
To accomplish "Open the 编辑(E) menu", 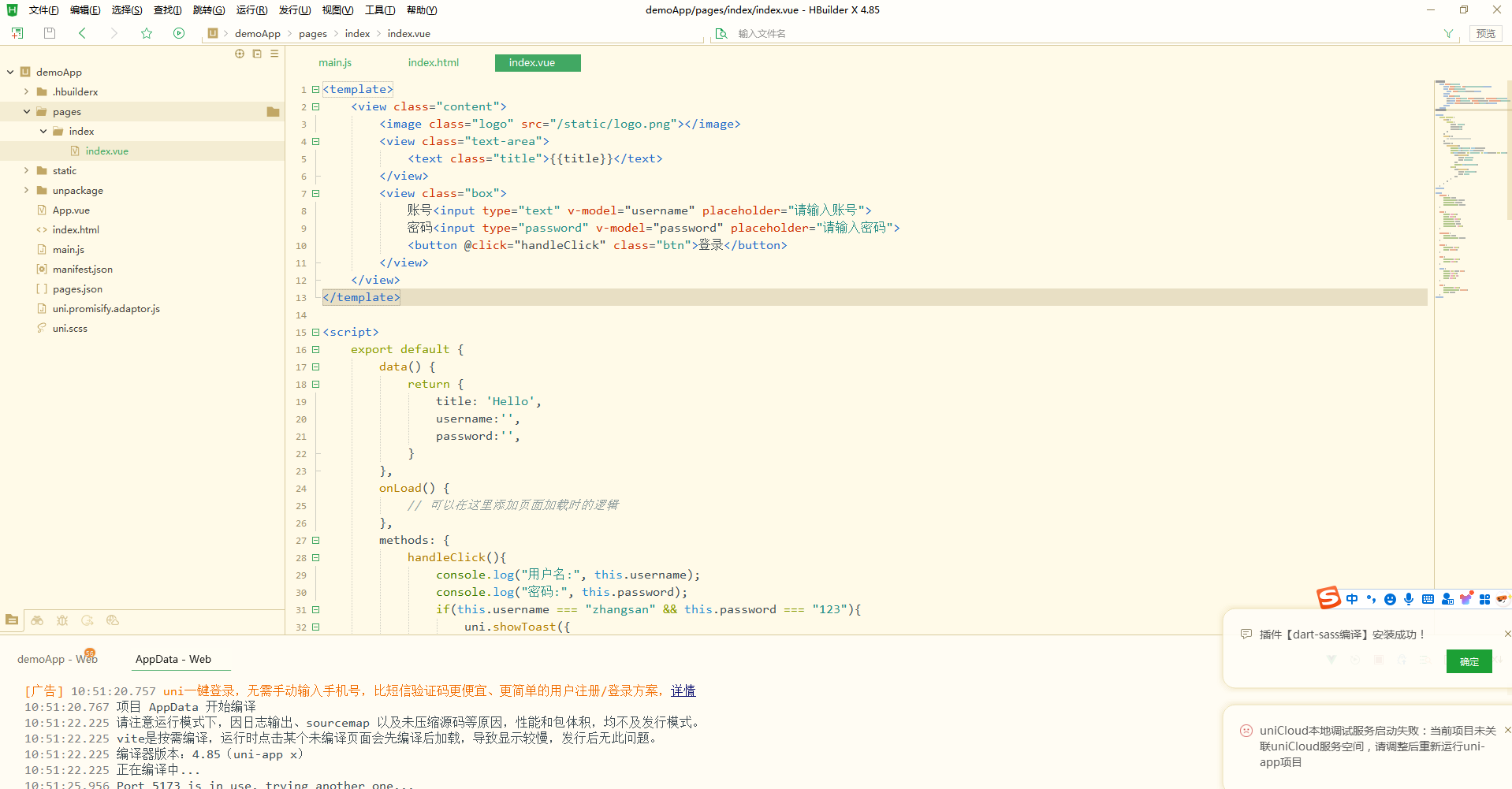I will [85, 10].
